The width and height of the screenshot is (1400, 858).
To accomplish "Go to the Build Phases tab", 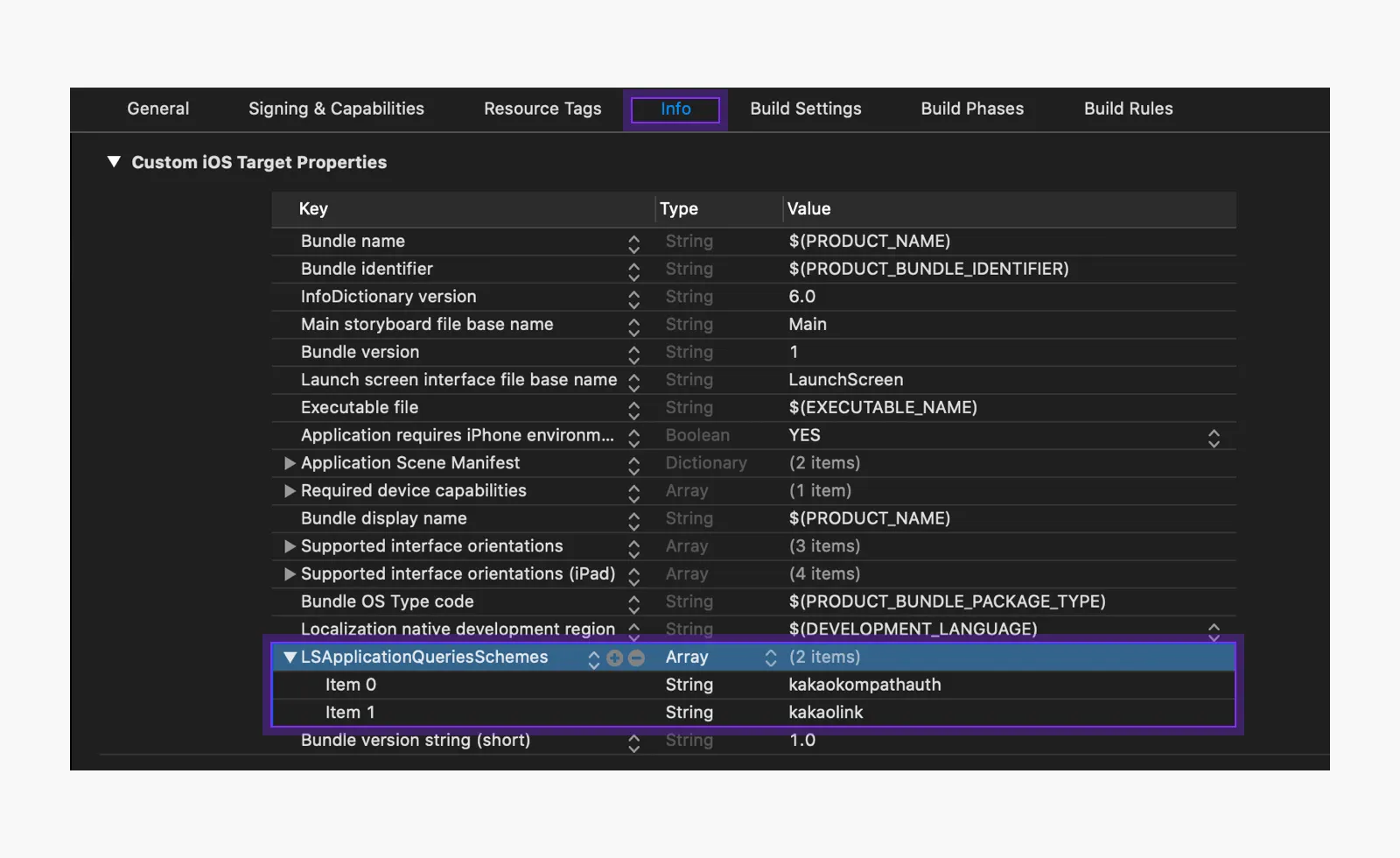I will tap(971, 109).
